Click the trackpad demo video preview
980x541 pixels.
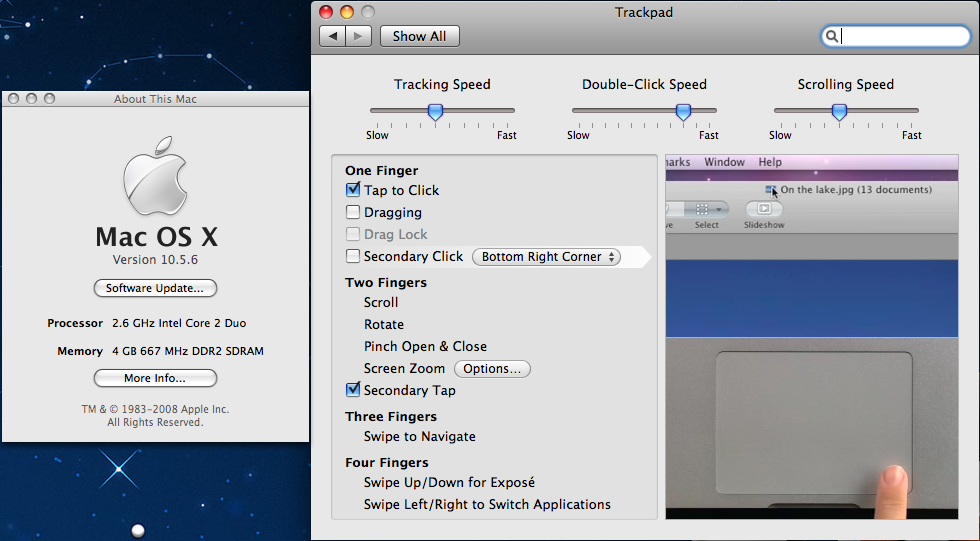[x=812, y=337]
